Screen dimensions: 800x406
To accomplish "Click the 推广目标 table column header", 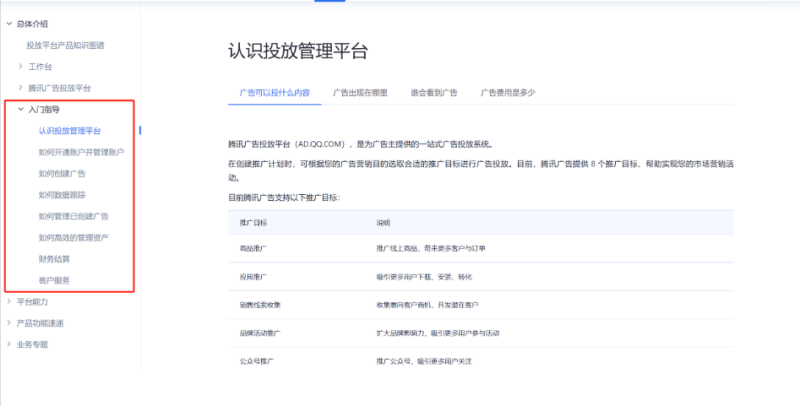I will pos(254,223).
